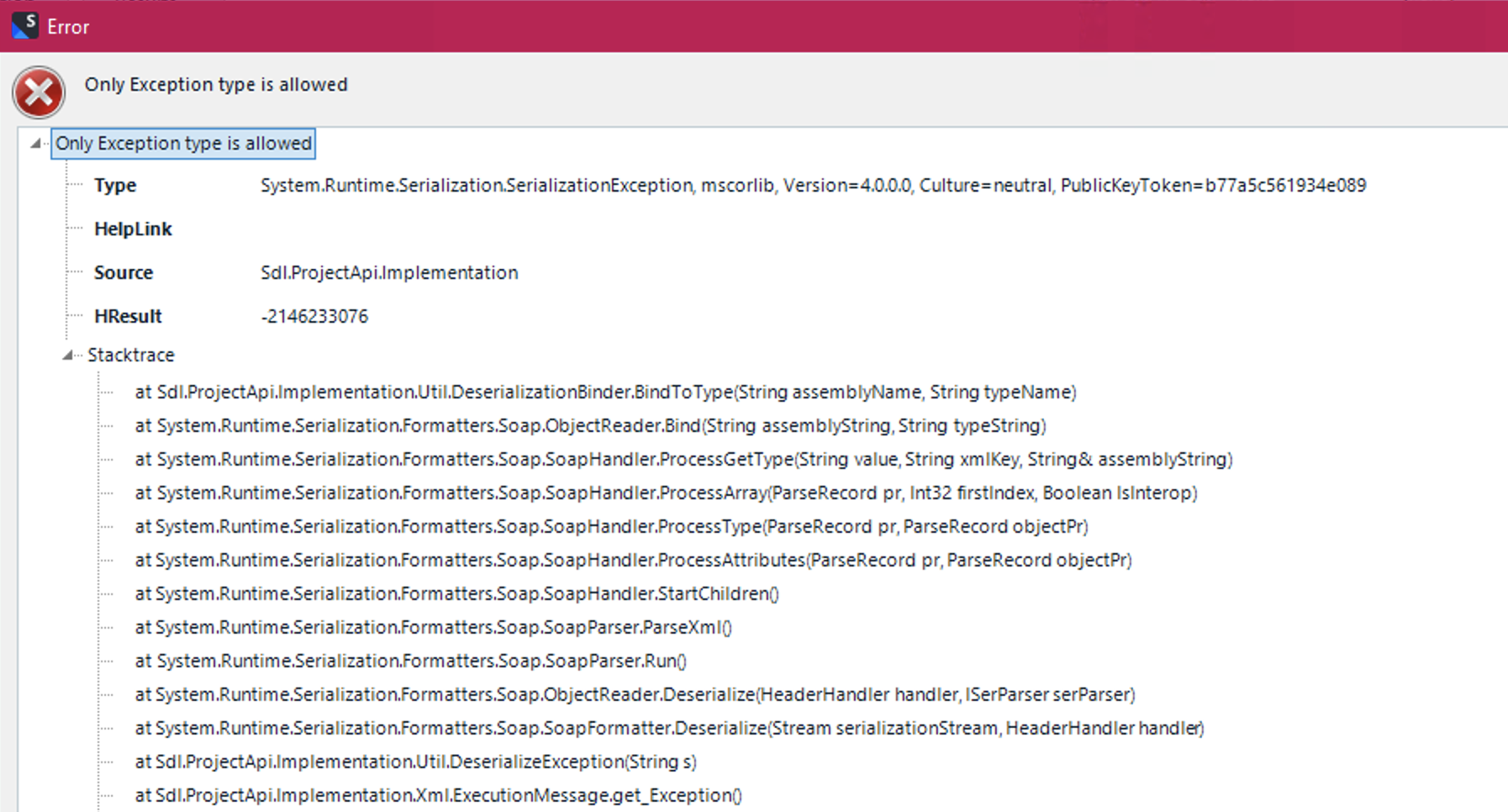Select the ObjectReader.Bind stack trace line
The height and width of the screenshot is (812, 1508).
point(589,425)
